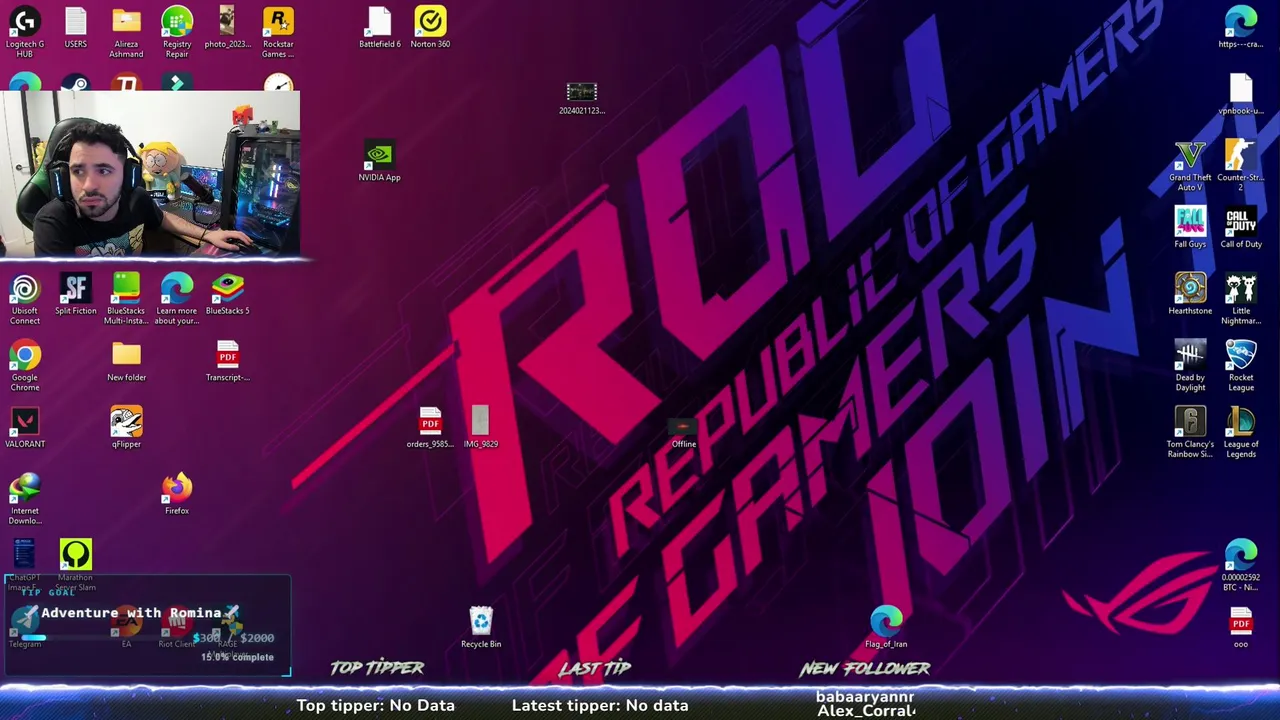Click "Top tipper: No Data" text
1280x720 pixels.
pos(375,705)
